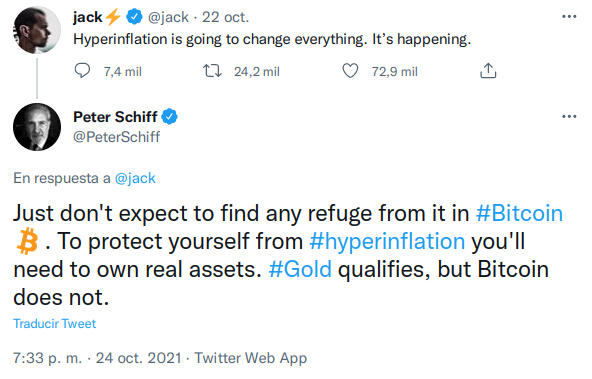Click the Peter Schiff display name
The width and height of the screenshot is (592, 379).
tap(115, 117)
